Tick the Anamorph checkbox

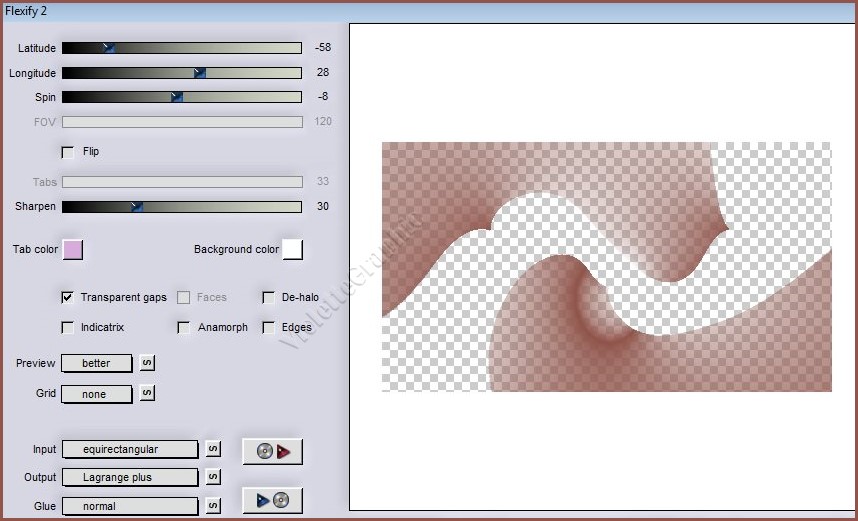[x=184, y=327]
